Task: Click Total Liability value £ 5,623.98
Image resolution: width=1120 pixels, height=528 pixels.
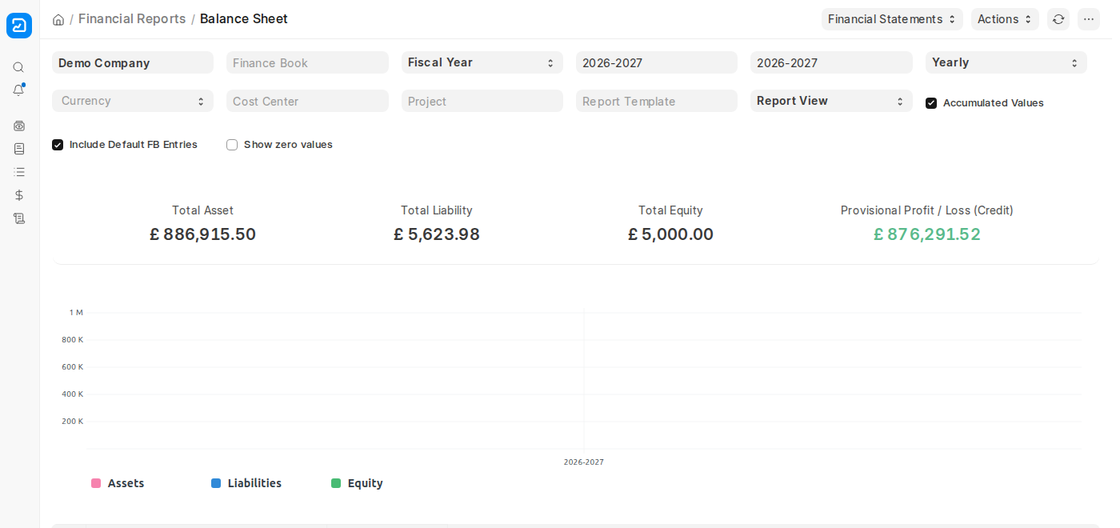Action: (436, 234)
